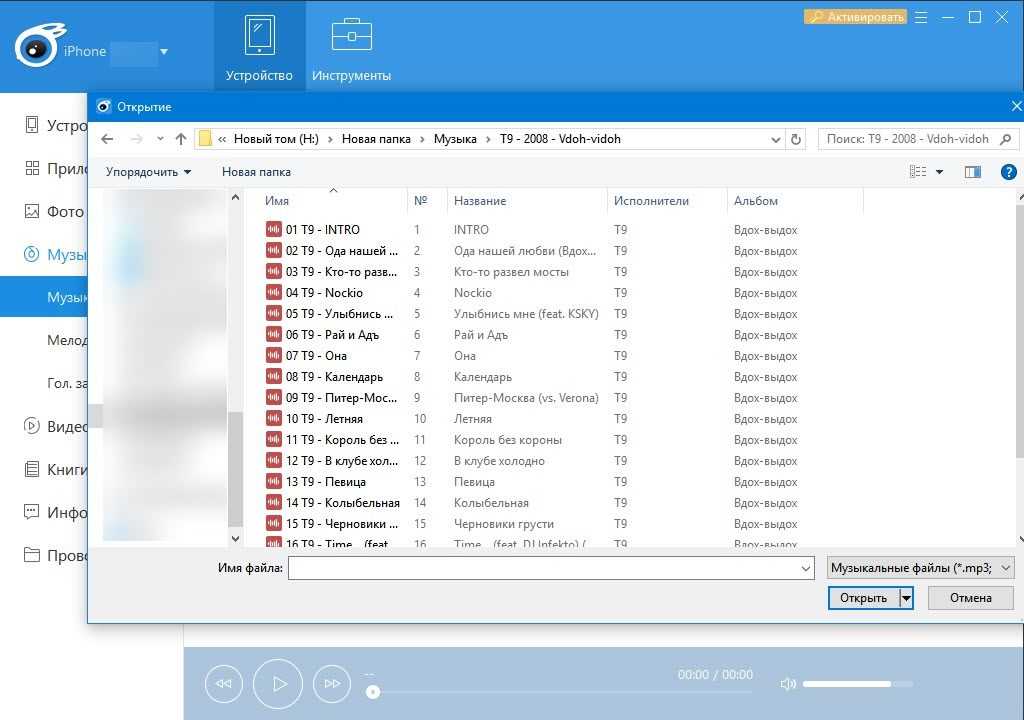This screenshot has height=720, width=1024.
Task: Open the Устройство device tab
Action: [259, 46]
